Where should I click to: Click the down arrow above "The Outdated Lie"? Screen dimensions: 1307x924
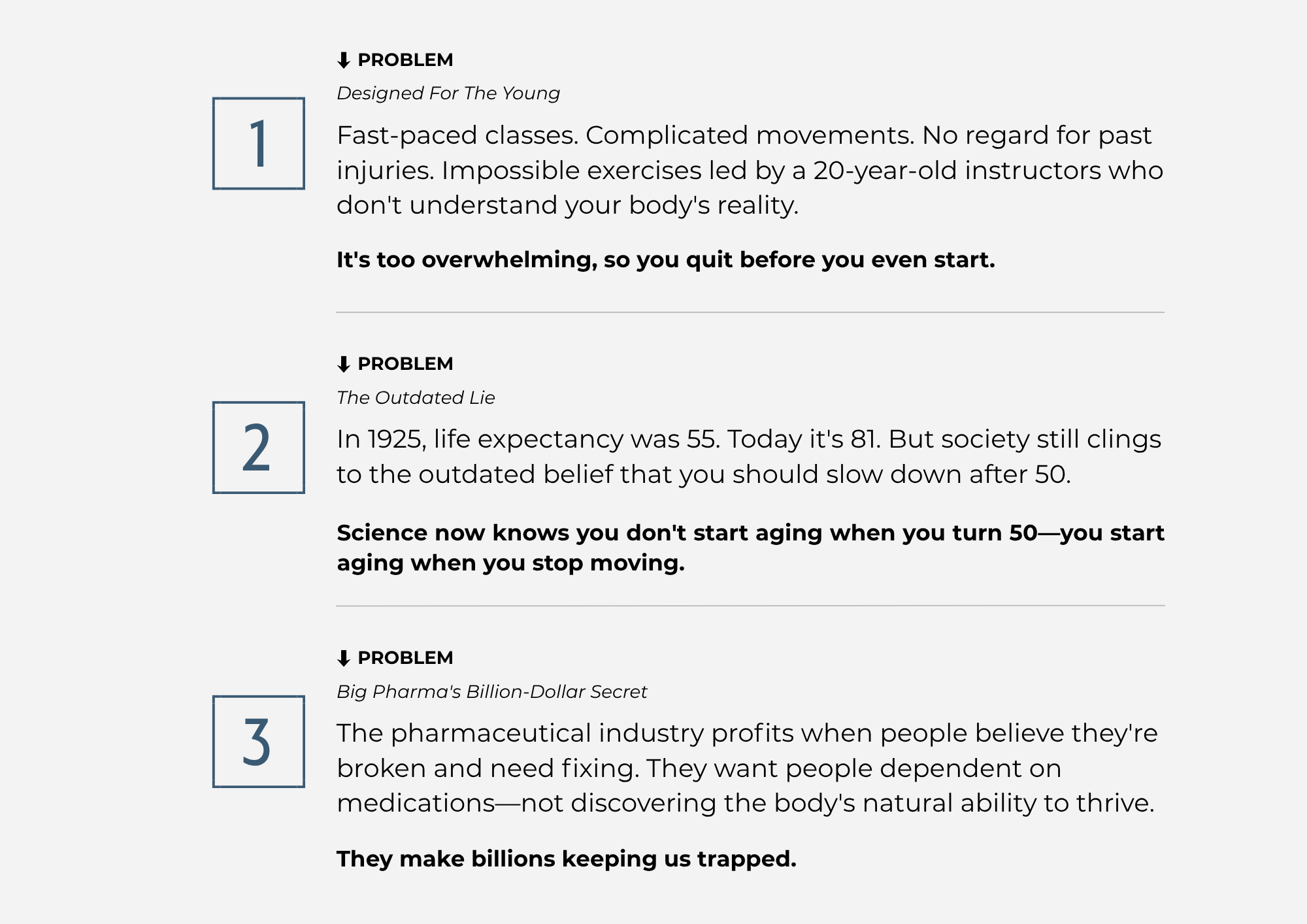click(344, 364)
